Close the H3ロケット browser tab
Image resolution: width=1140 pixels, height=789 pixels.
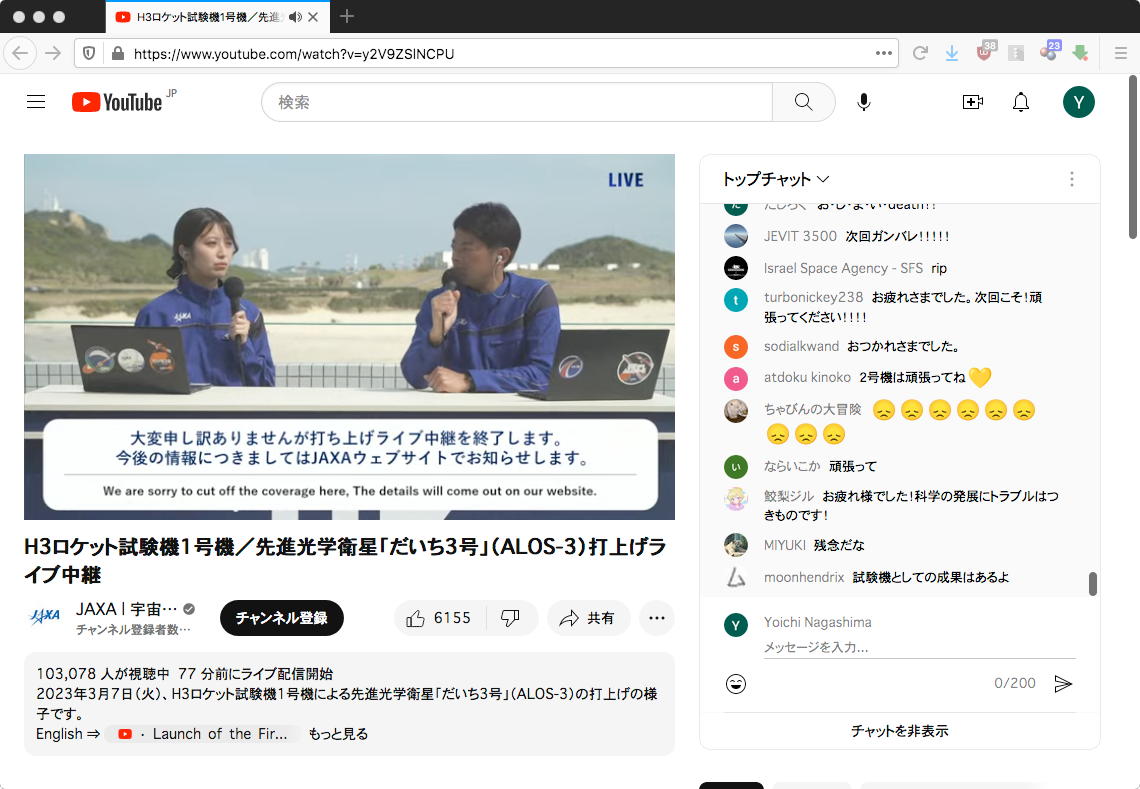tap(313, 17)
